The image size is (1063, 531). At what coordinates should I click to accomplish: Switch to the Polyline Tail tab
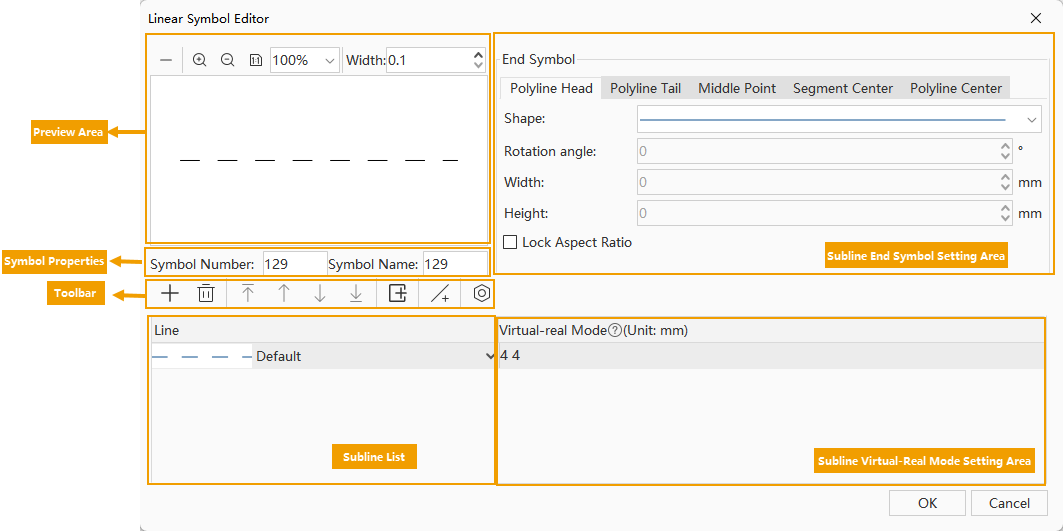click(645, 88)
